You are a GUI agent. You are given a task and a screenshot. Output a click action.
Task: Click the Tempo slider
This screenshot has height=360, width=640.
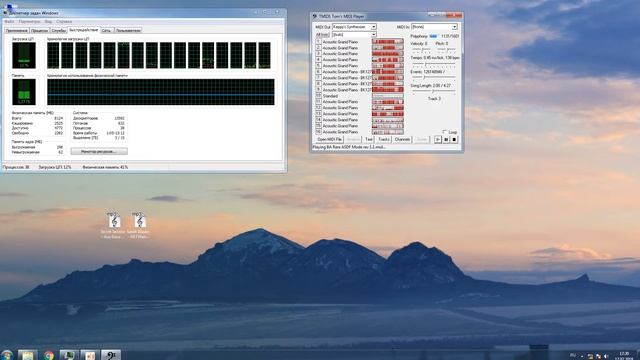tap(433, 64)
